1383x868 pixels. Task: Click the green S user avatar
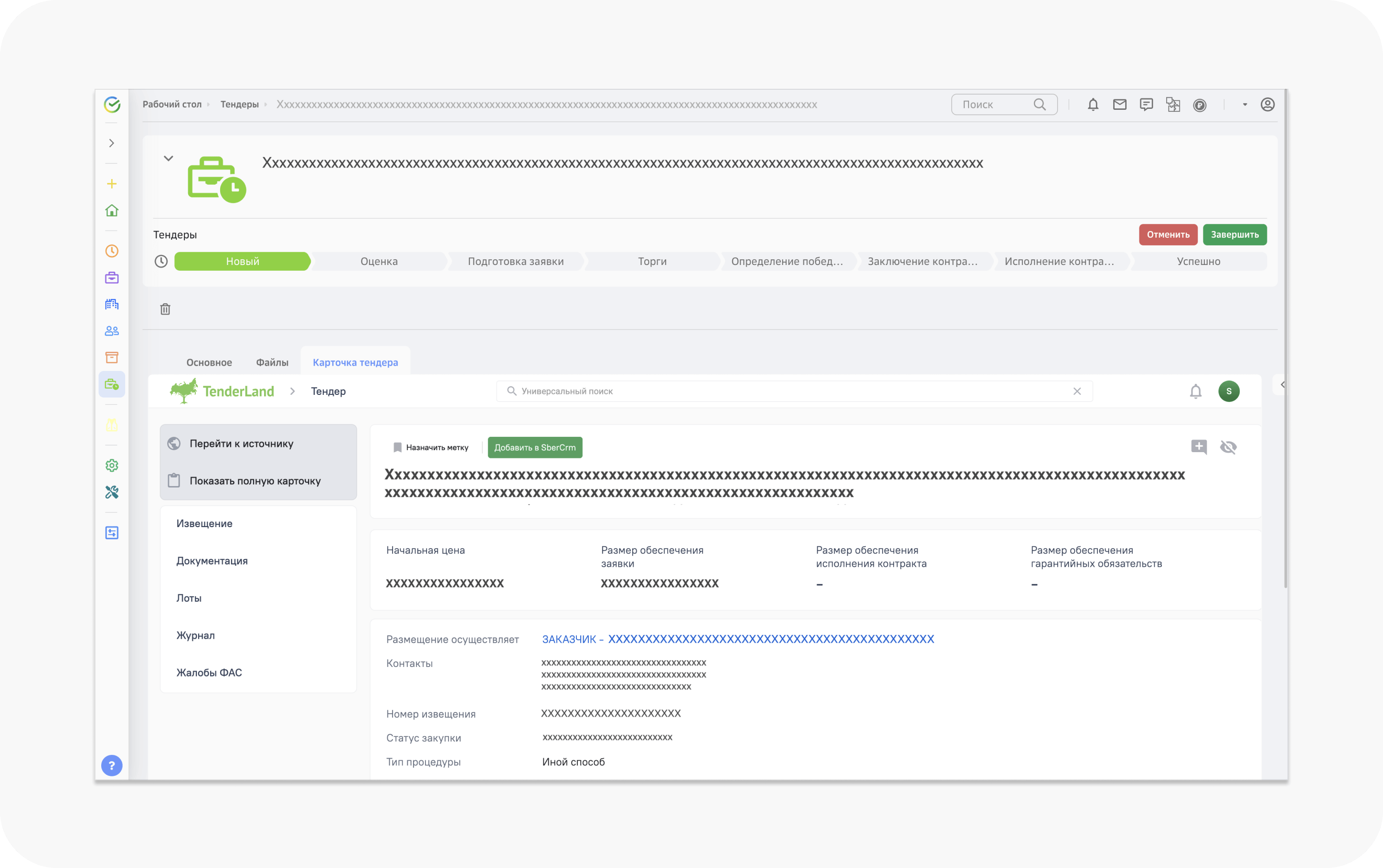(x=1229, y=391)
